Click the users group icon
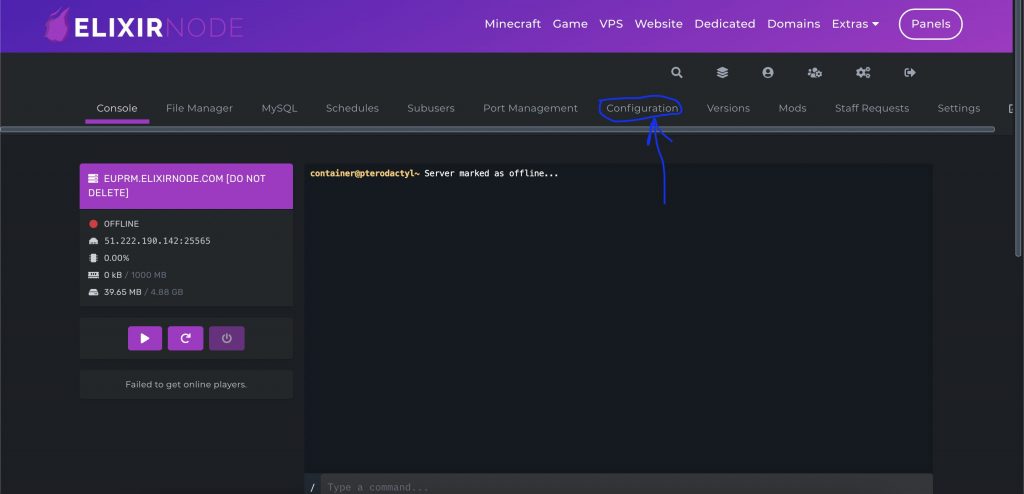This screenshot has width=1024, height=494. pos(814,73)
